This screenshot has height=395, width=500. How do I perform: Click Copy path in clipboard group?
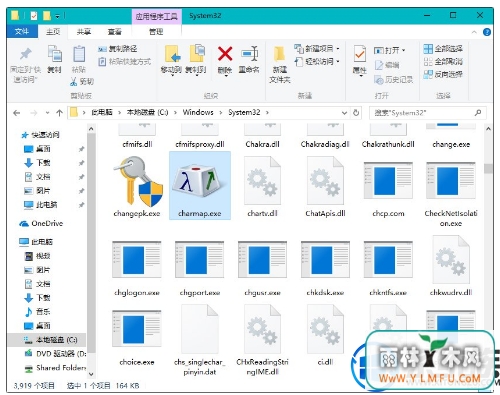click(118, 49)
